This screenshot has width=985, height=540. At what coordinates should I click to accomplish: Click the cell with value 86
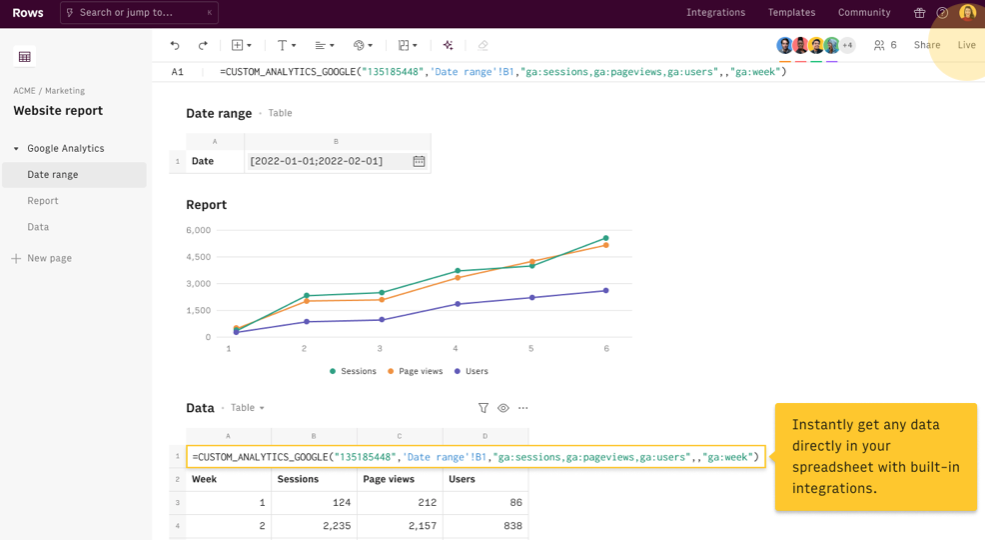pos(486,502)
